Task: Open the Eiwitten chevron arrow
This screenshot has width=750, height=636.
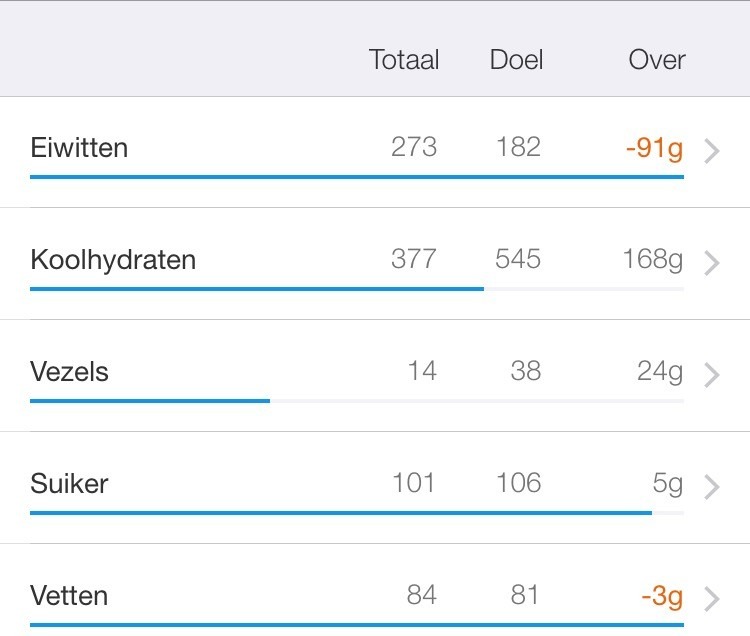Action: click(x=712, y=151)
